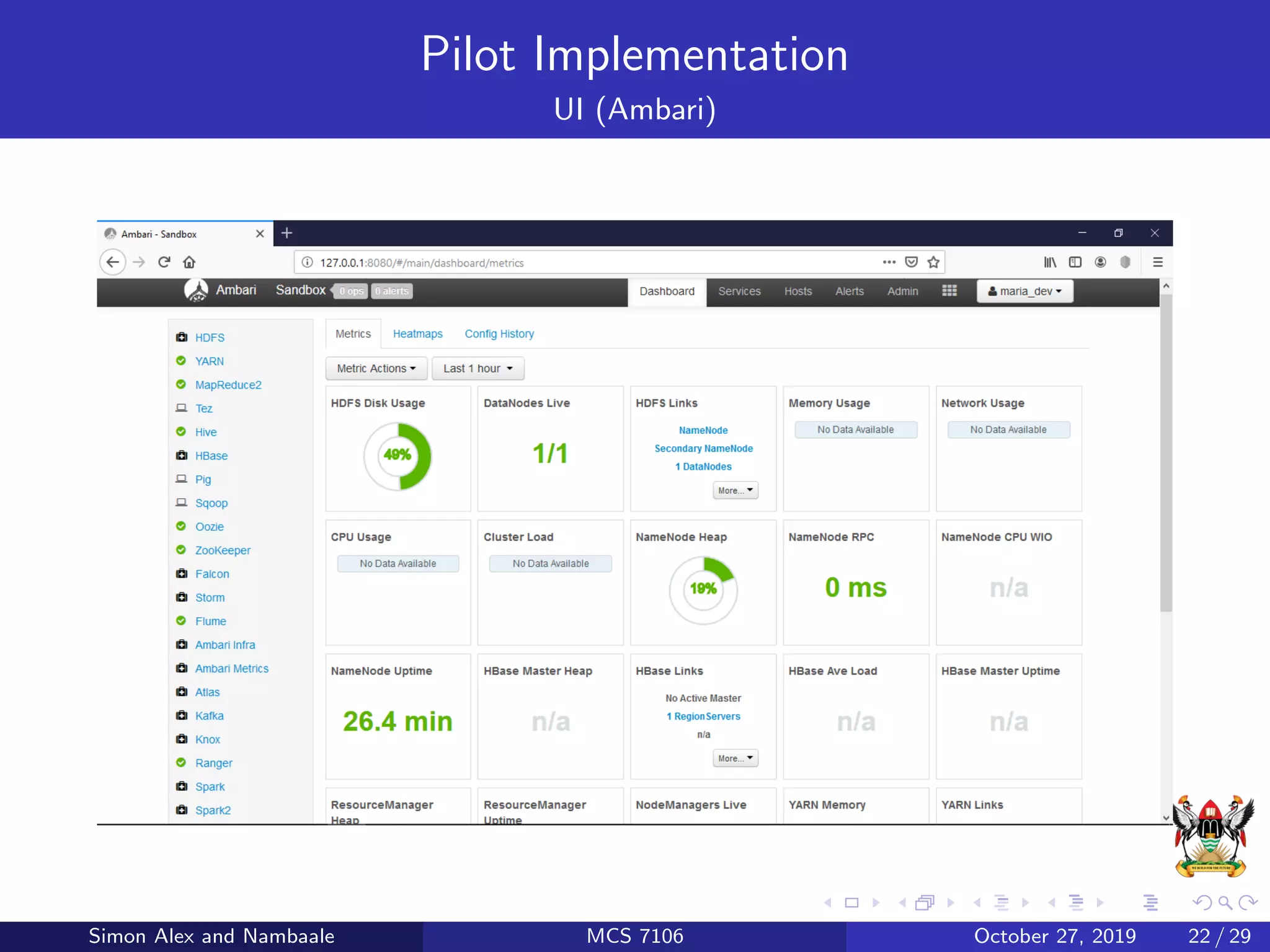
Task: Open the 1 RegionServers link
Action: (x=703, y=716)
